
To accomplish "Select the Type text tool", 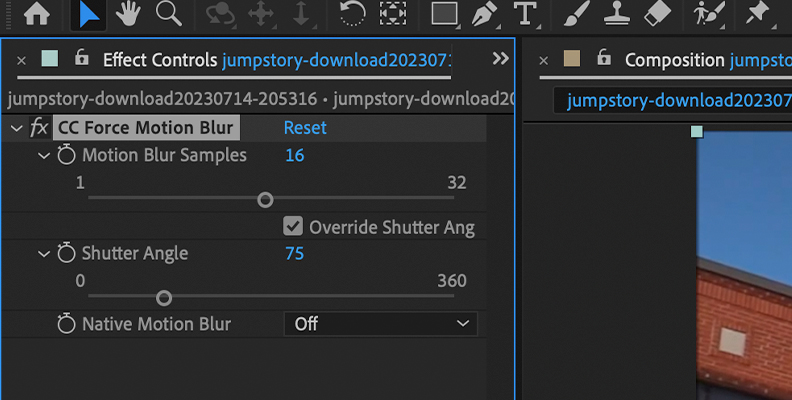I will tap(525, 13).
